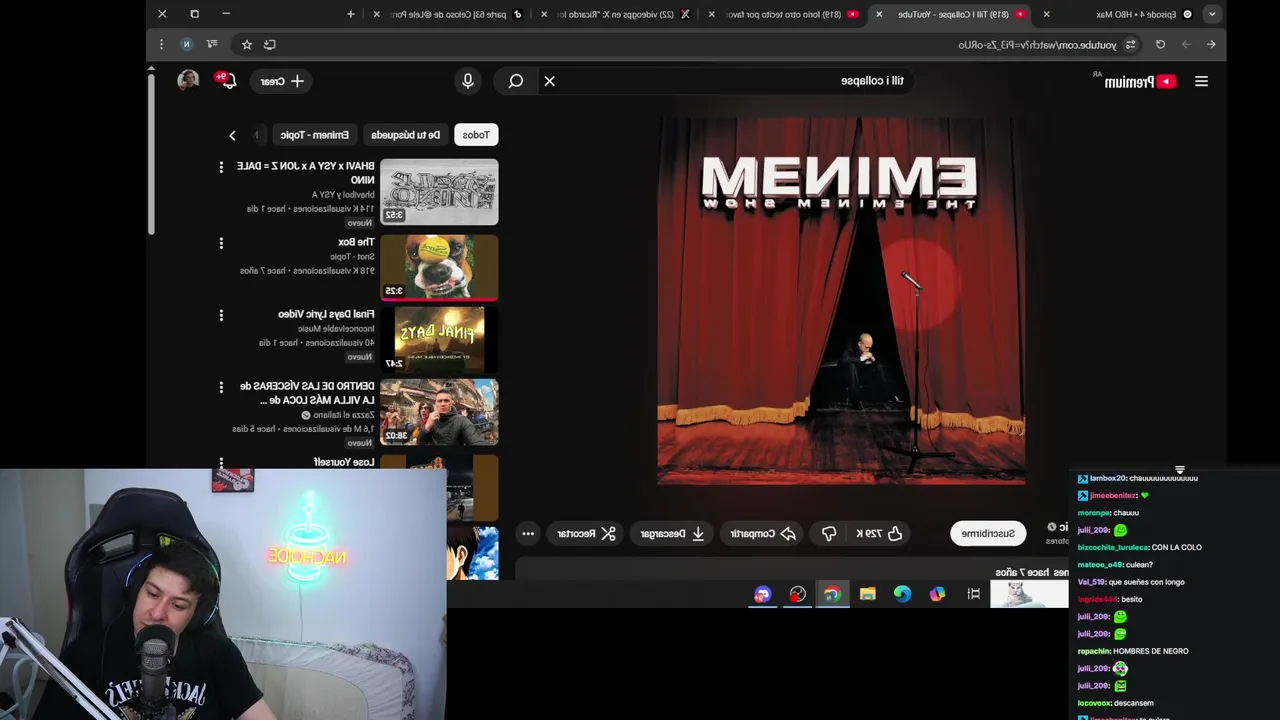
Task: Open the three-dot more actions under video
Action: pyautogui.click(x=528, y=533)
